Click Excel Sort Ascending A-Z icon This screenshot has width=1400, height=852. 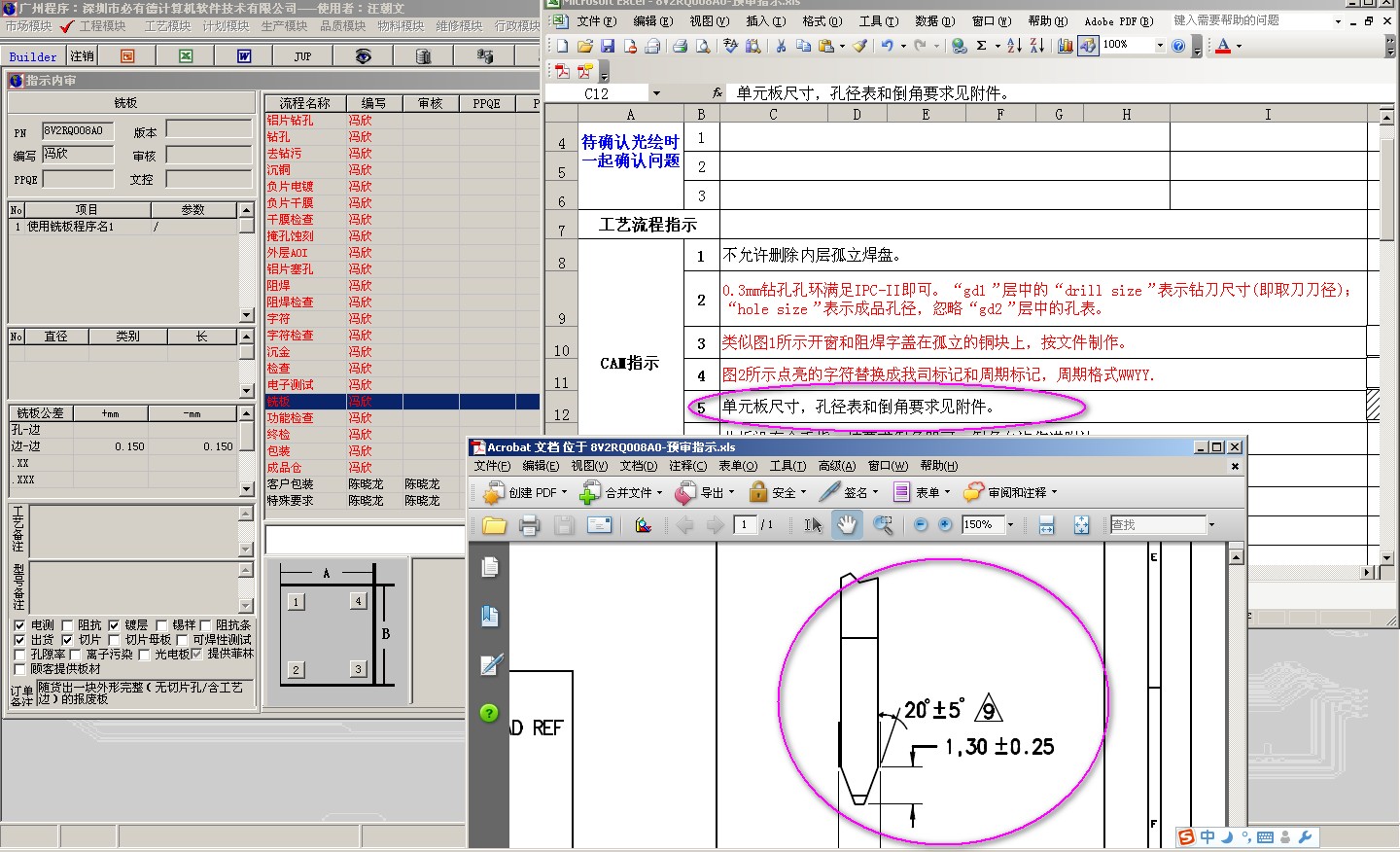click(1014, 45)
